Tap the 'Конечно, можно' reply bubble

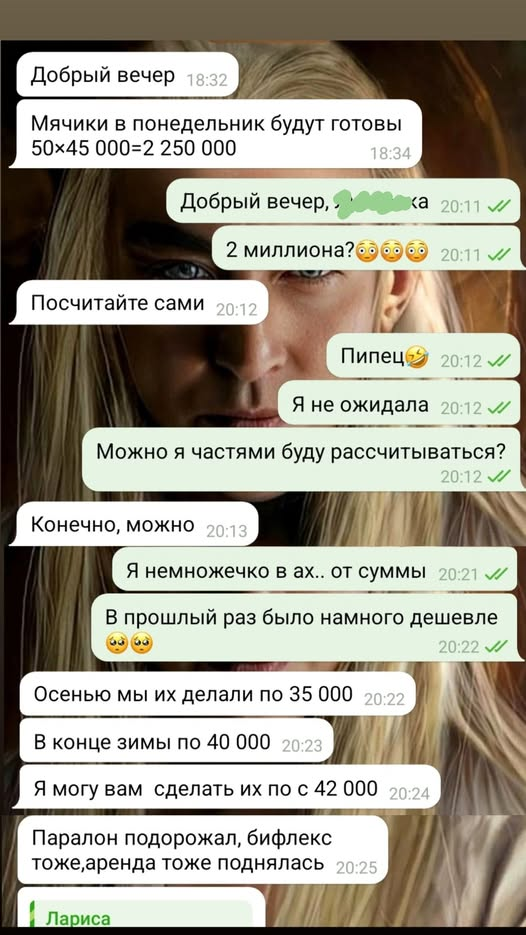136,524
